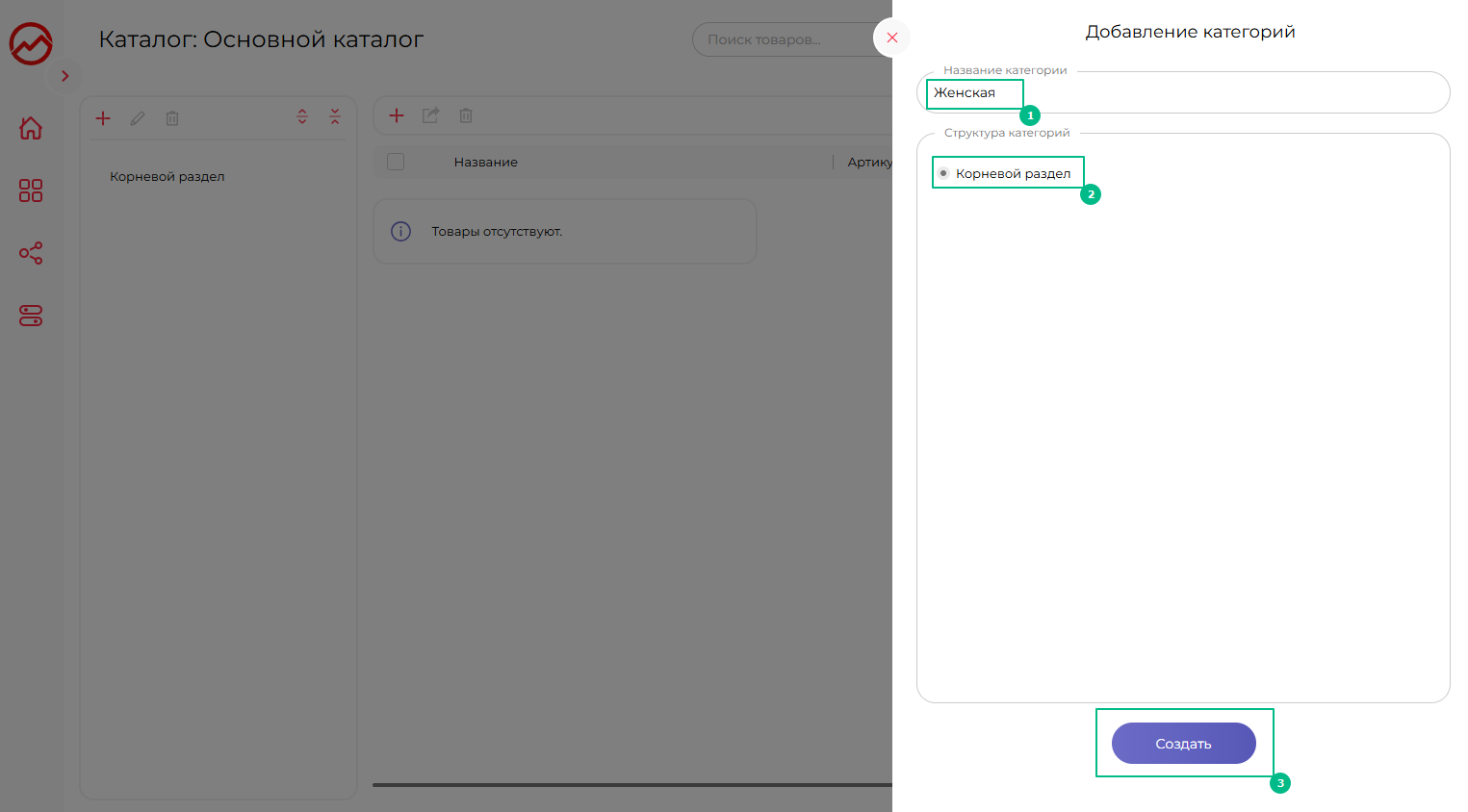The image size is (1468, 812).
Task: Expand all categories in tree
Action: click(x=302, y=116)
